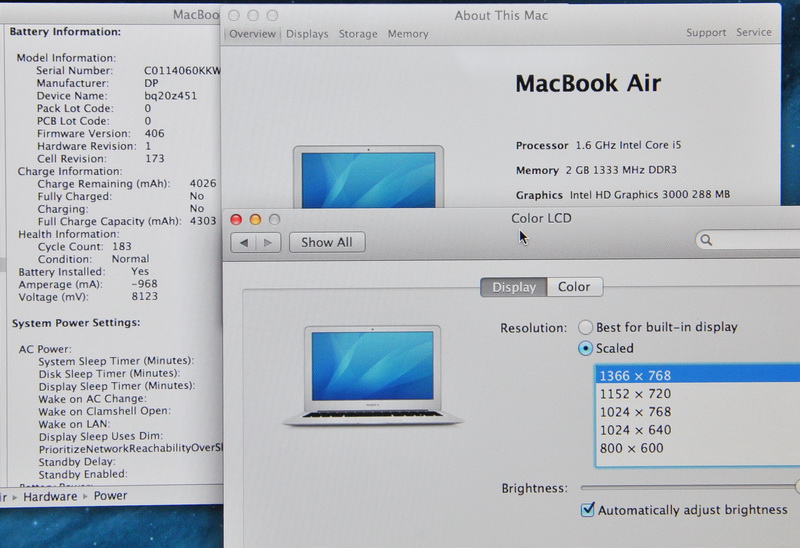This screenshot has height=548, width=800.
Task: Click the 'Health Information:' label
Action: [69, 234]
